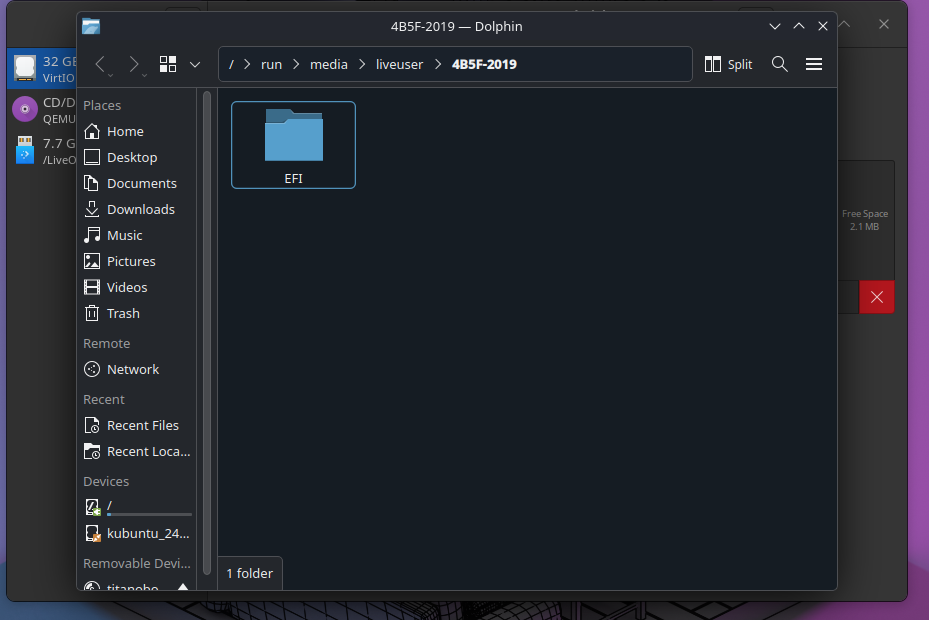Viewport: 929px width, 620px height.
Task: Open the EFI folder
Action: pos(293,144)
